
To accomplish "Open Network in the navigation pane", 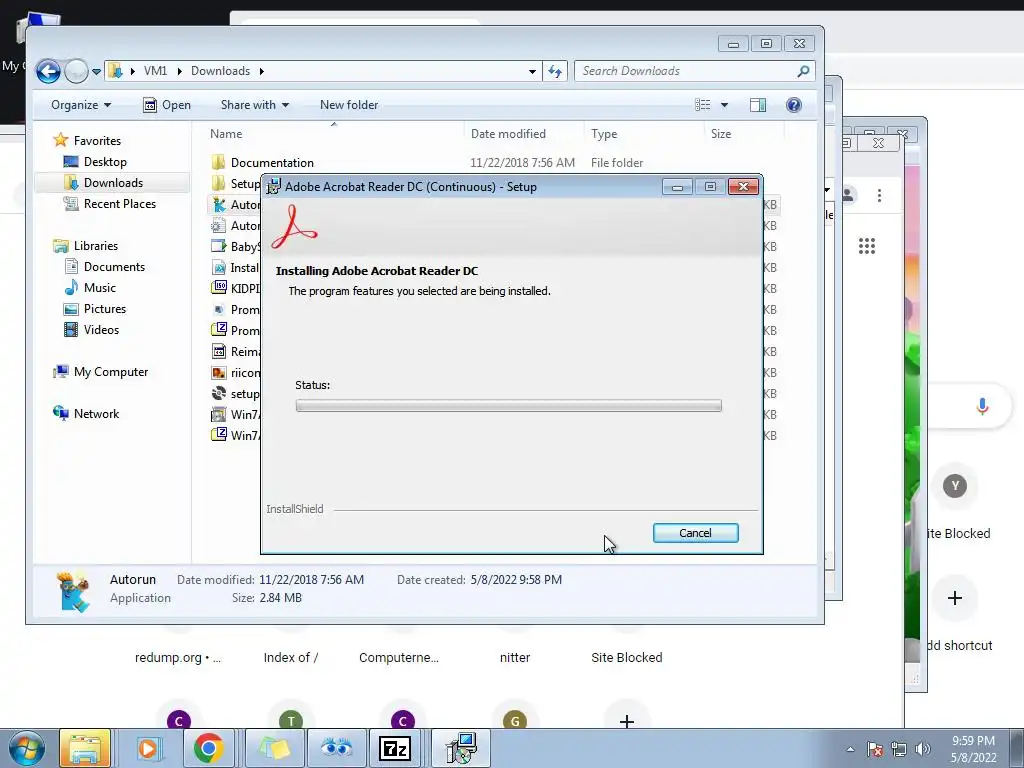I will (x=96, y=413).
